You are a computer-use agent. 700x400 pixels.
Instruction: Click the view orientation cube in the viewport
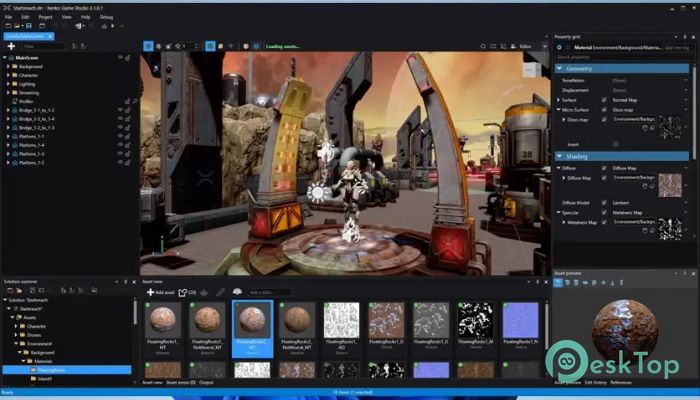pyautogui.click(x=532, y=70)
